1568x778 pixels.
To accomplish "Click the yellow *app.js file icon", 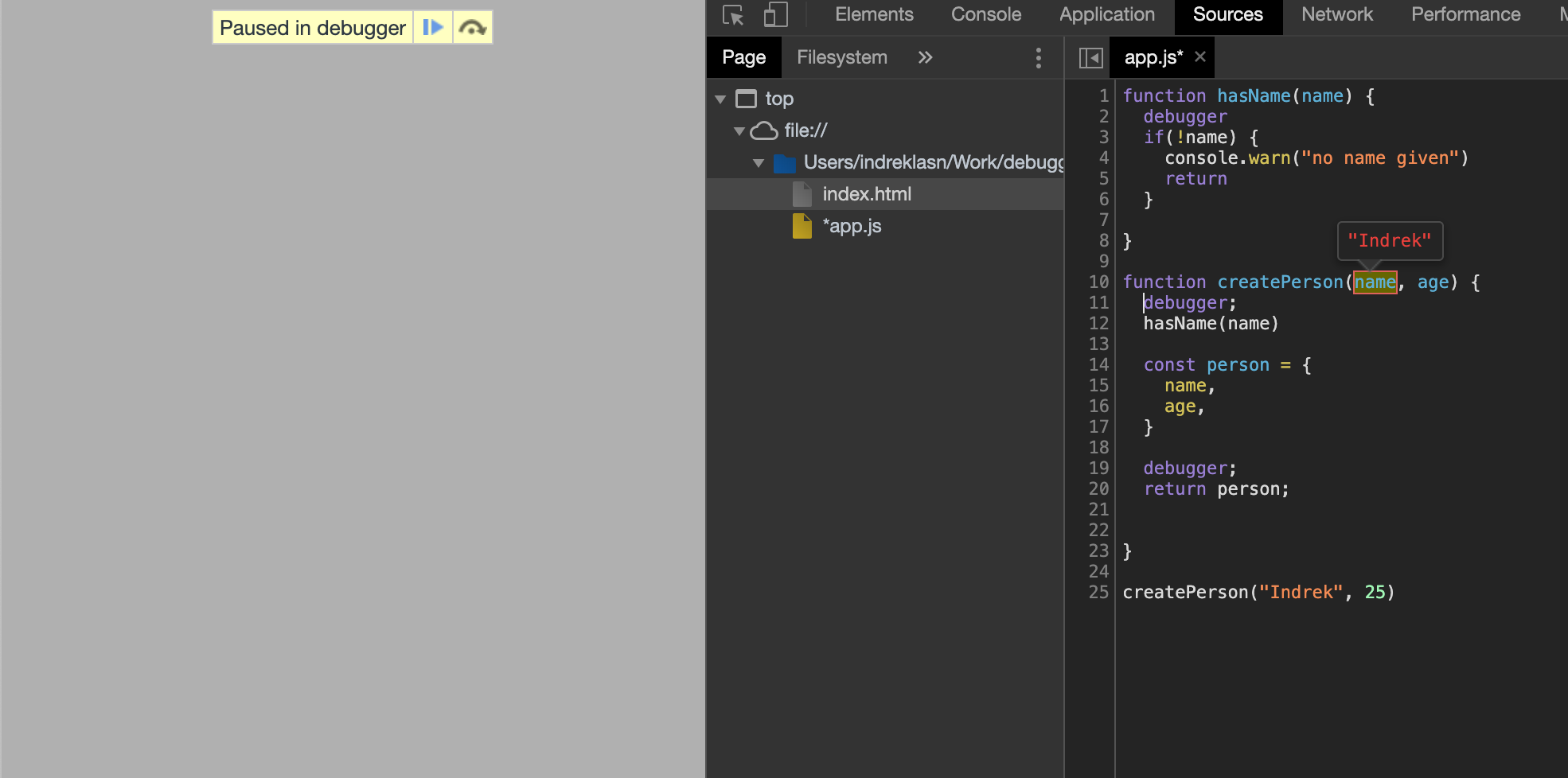I will pos(802,226).
